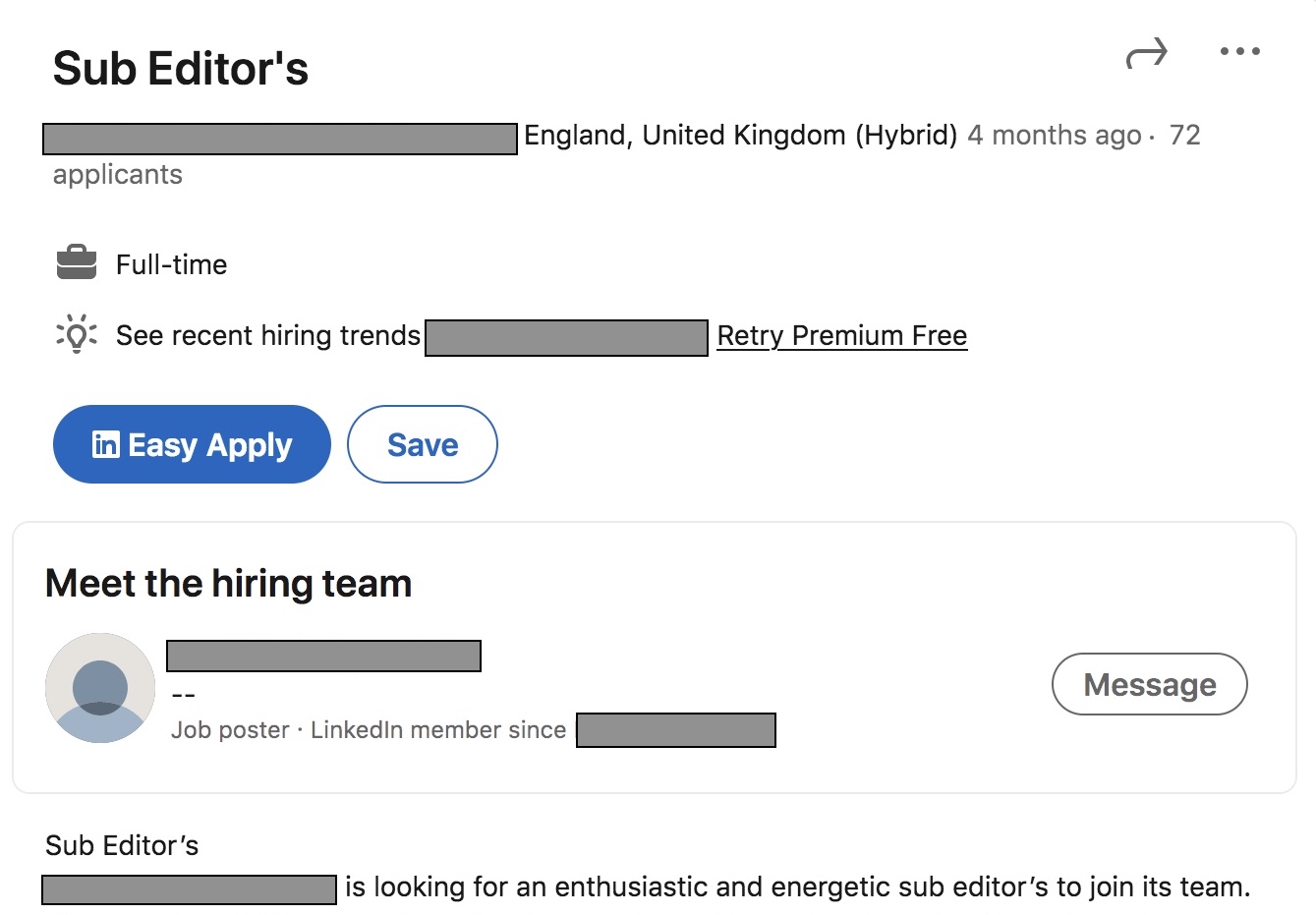Click the redacted company name near location

[280, 139]
